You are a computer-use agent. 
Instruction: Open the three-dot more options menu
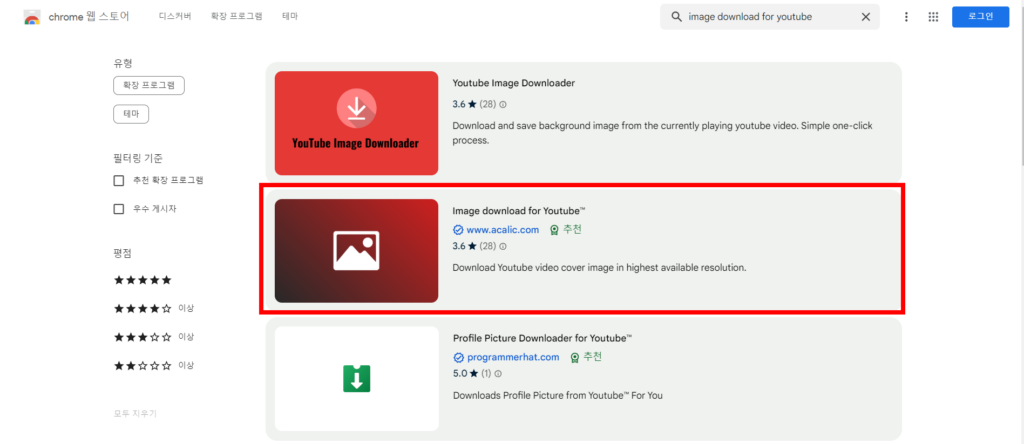tap(906, 17)
